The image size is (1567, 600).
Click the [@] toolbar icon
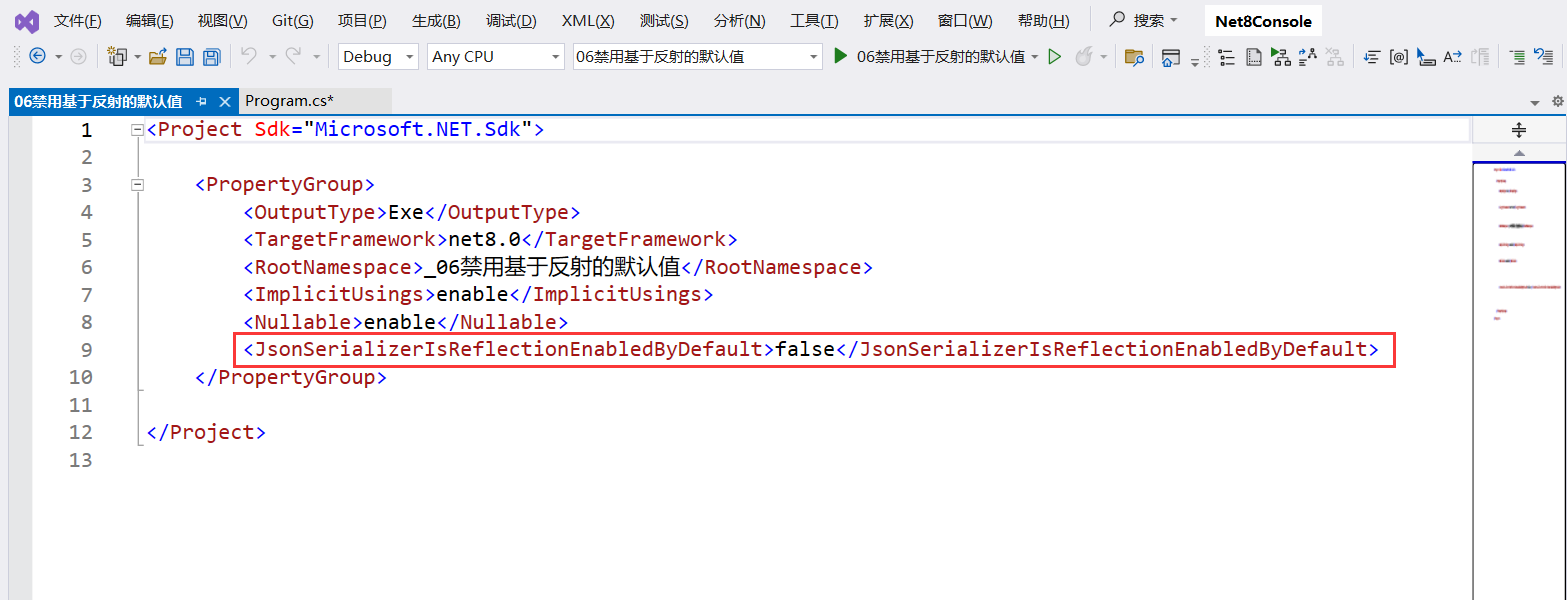coord(1399,57)
